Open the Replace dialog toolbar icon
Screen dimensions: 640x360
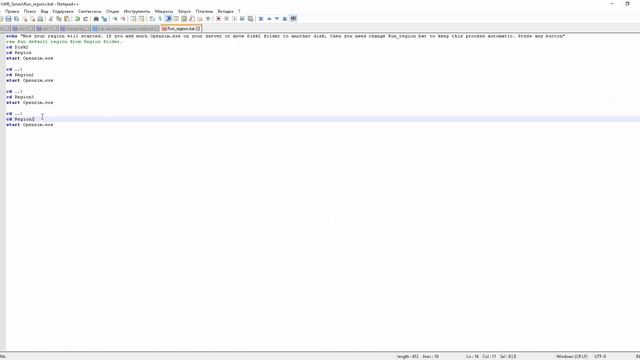[104, 19]
